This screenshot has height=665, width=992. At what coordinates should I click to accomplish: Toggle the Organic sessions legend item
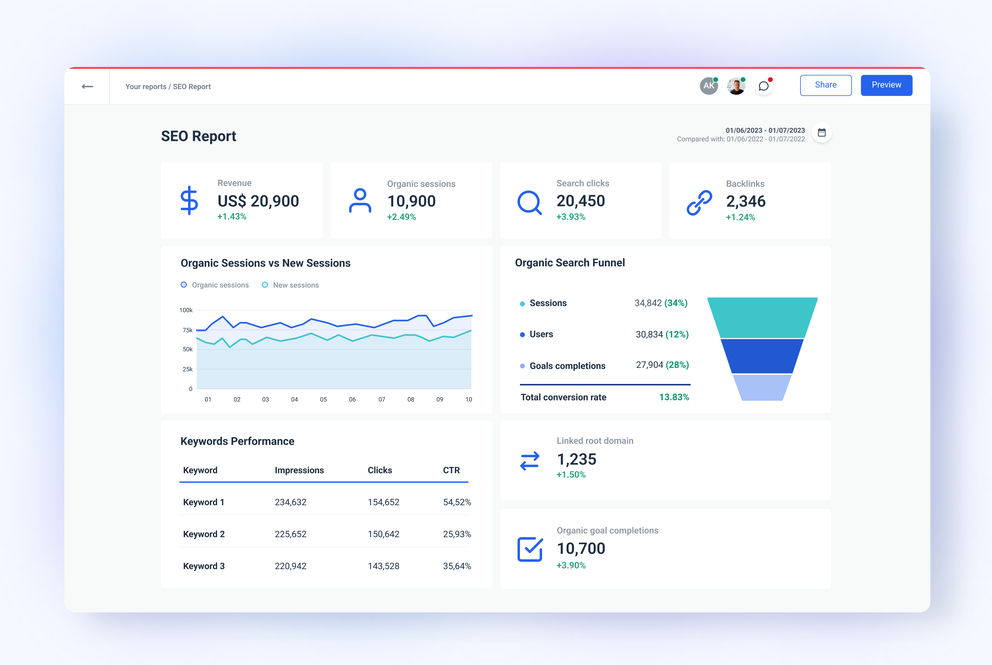coord(214,285)
